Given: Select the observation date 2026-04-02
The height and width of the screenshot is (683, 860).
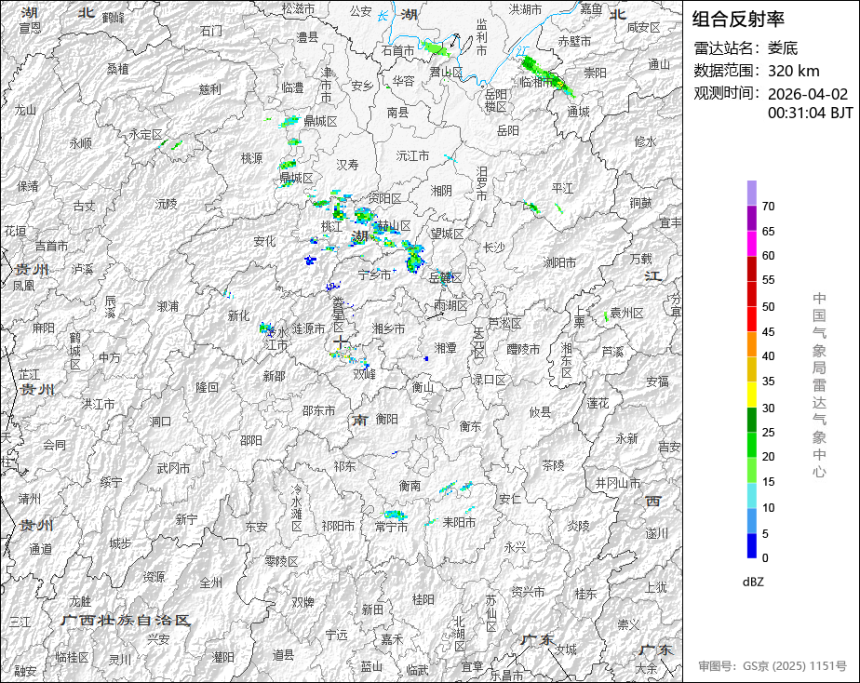Looking at the screenshot, I should [808, 94].
